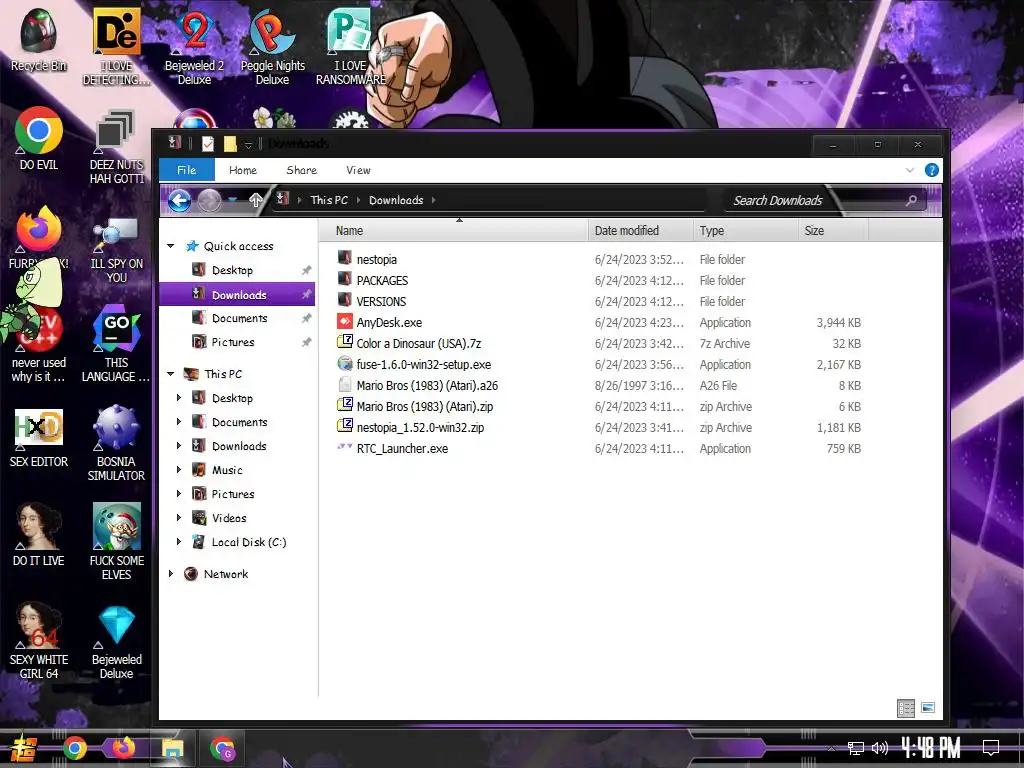
Task: Open I LOVE RANSOMWARE desktop shortcut
Action: (351, 47)
